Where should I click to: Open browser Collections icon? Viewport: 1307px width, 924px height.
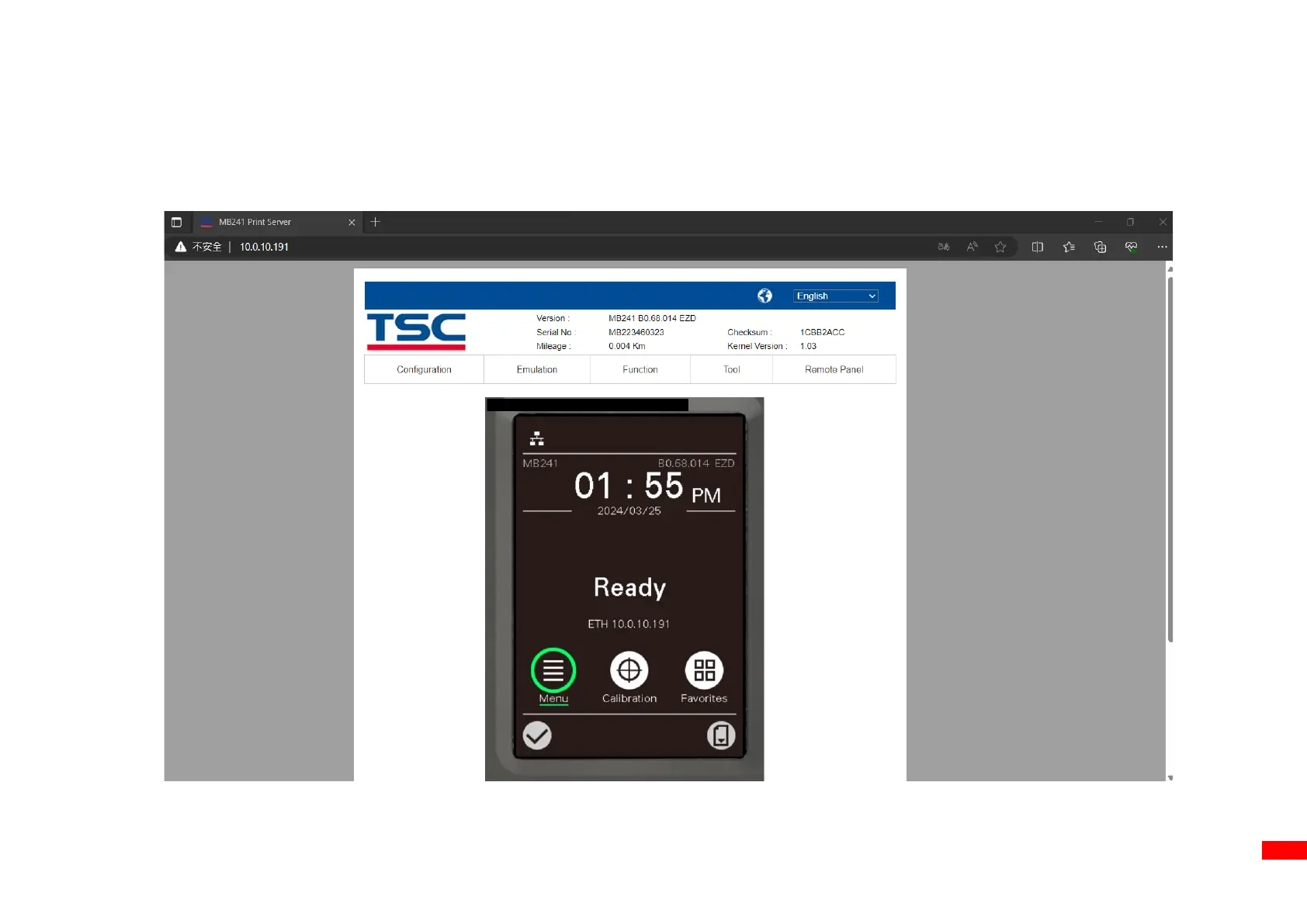[x=1100, y=247]
